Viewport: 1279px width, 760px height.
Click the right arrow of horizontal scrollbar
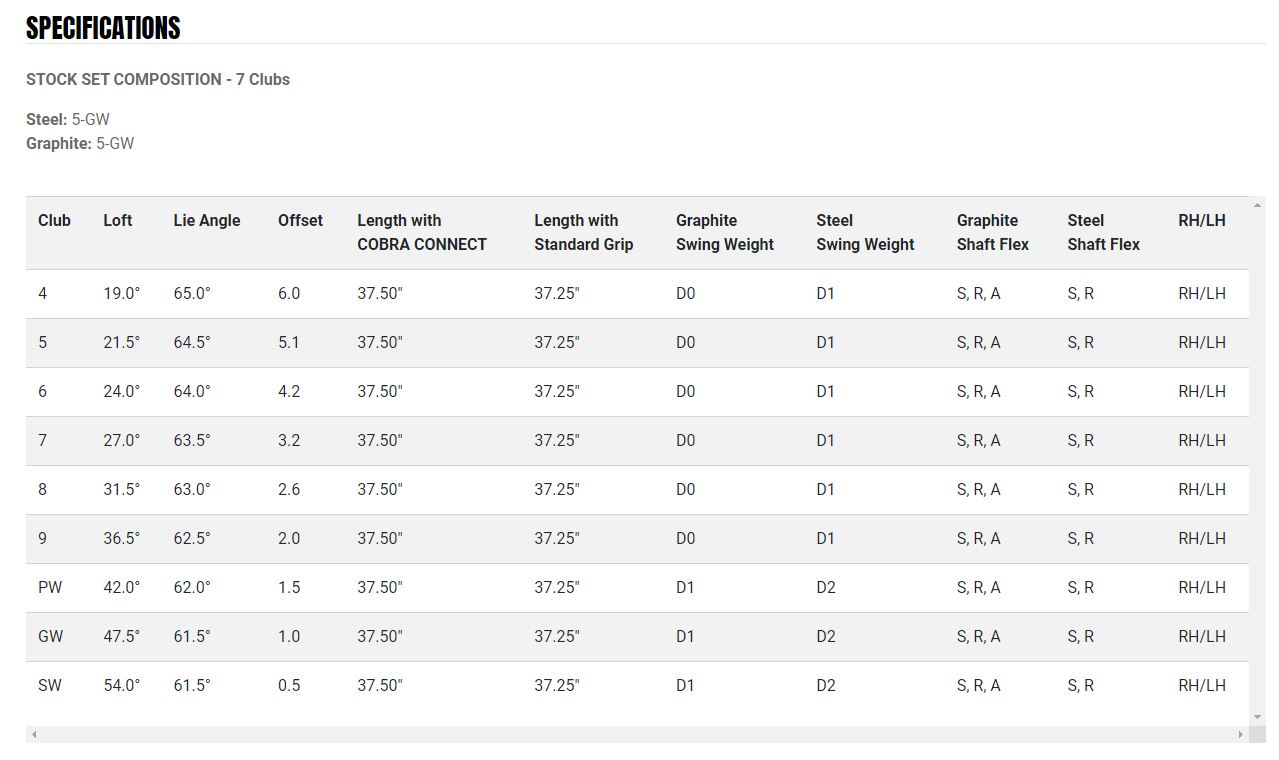pyautogui.click(x=1241, y=735)
